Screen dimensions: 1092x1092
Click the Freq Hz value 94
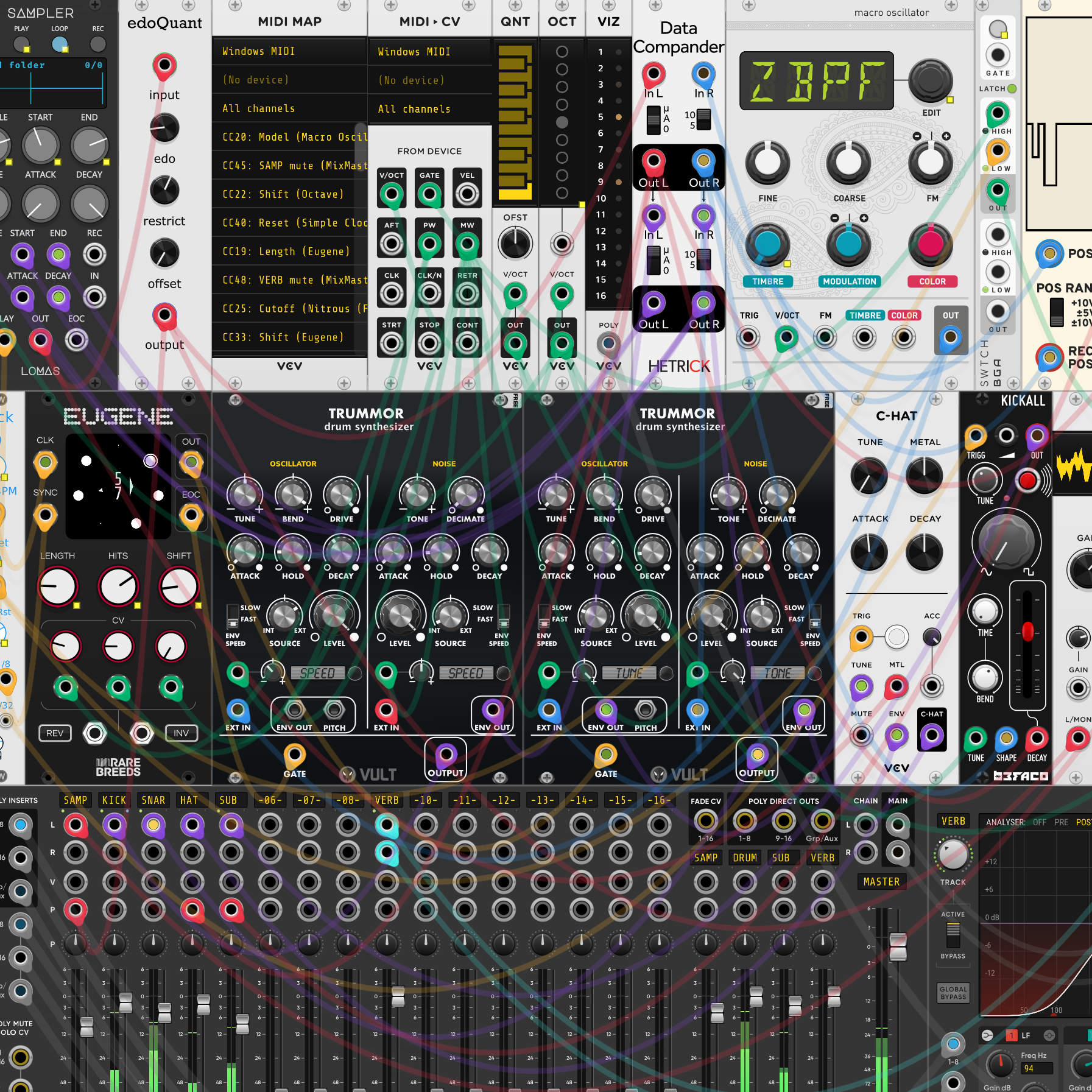click(1035, 1068)
